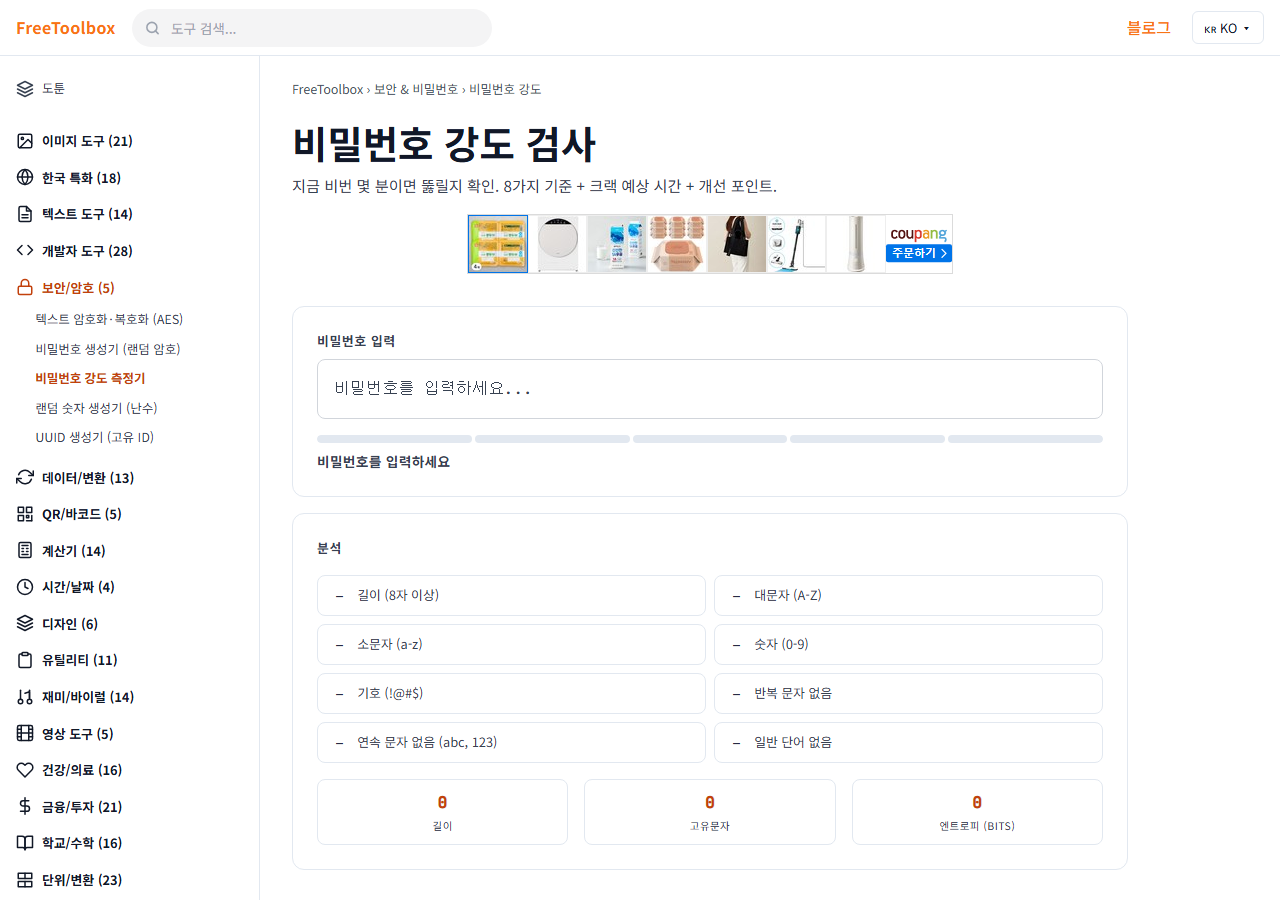Click the 보안/암호 lock icon
This screenshot has height=900, width=1280.
25,288
